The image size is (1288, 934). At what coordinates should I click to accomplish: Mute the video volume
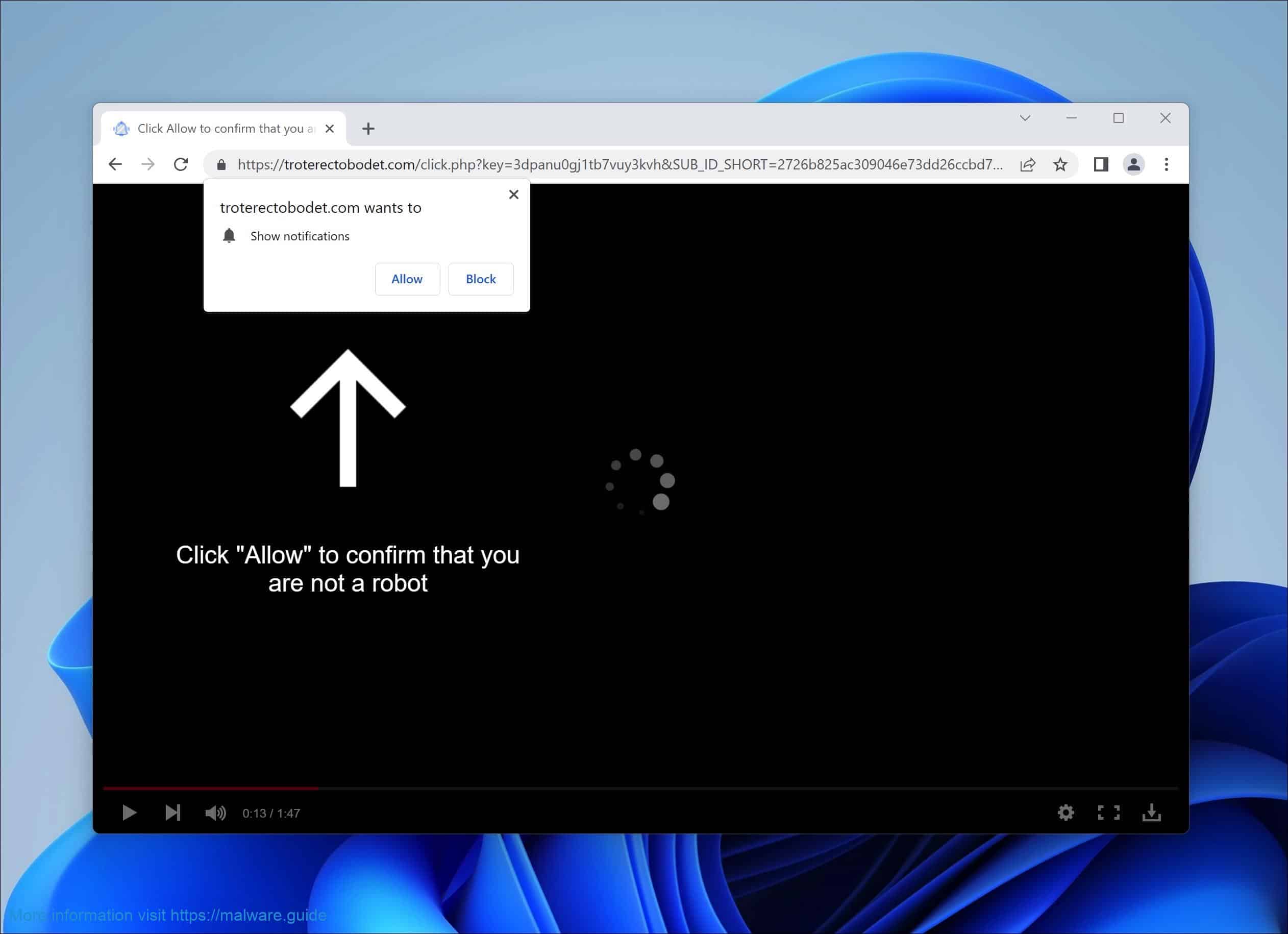[x=215, y=813]
